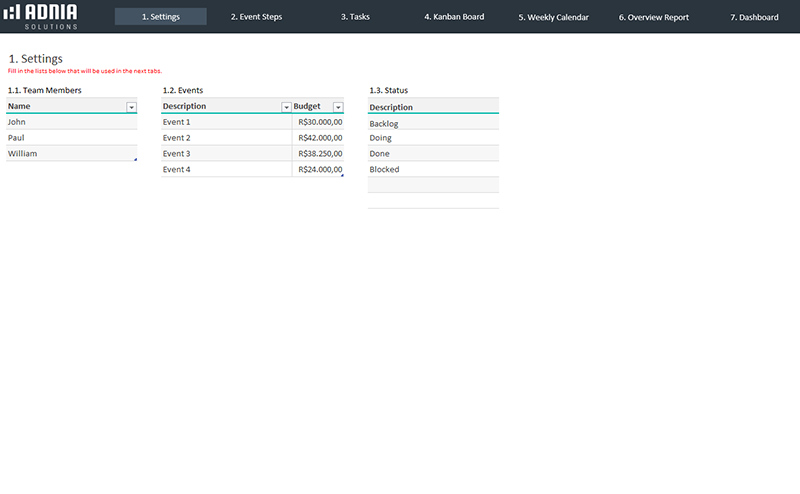Switch to the Event Steps tab

(263, 17)
